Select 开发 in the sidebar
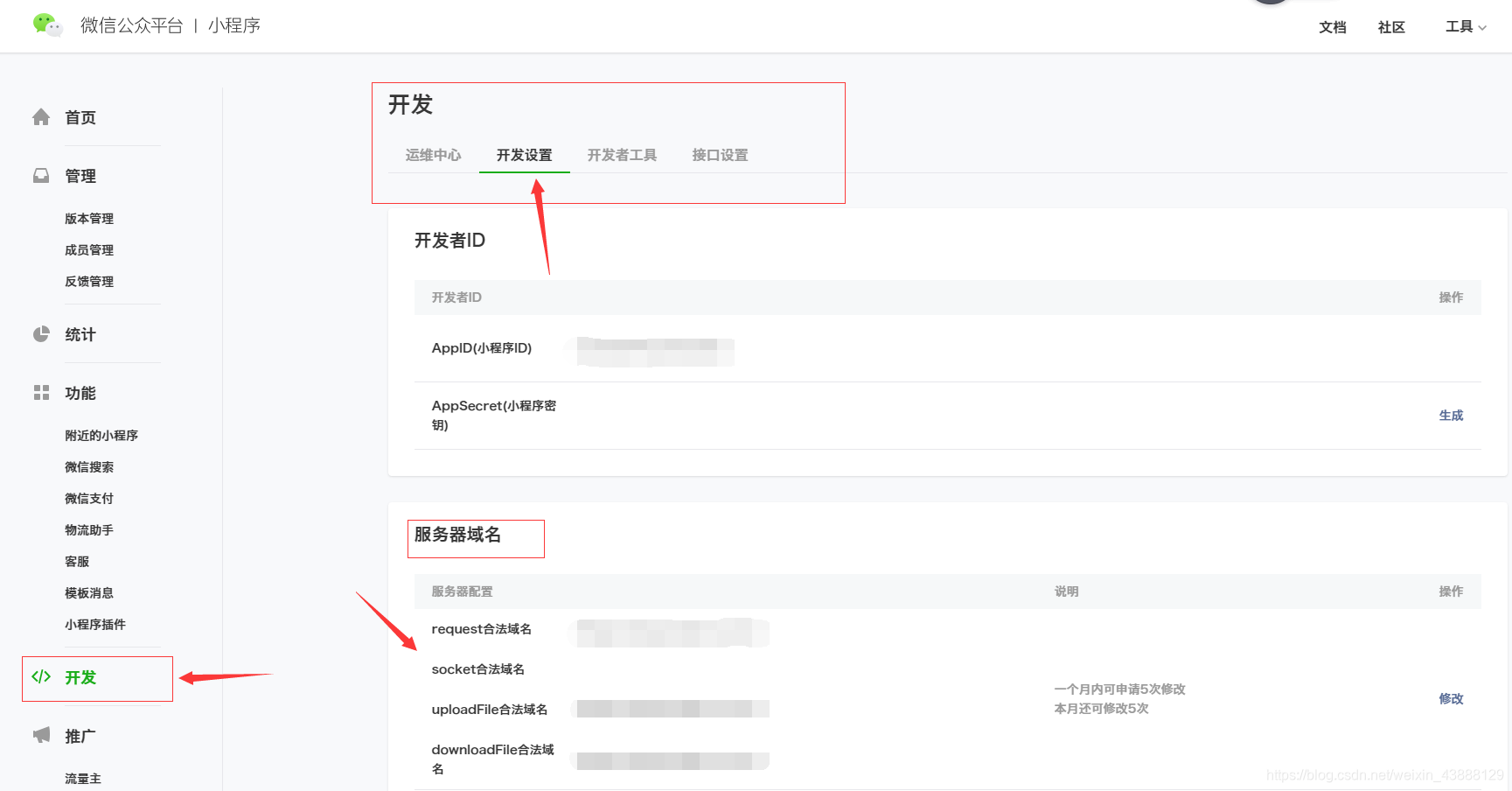1512x791 pixels. click(80, 677)
